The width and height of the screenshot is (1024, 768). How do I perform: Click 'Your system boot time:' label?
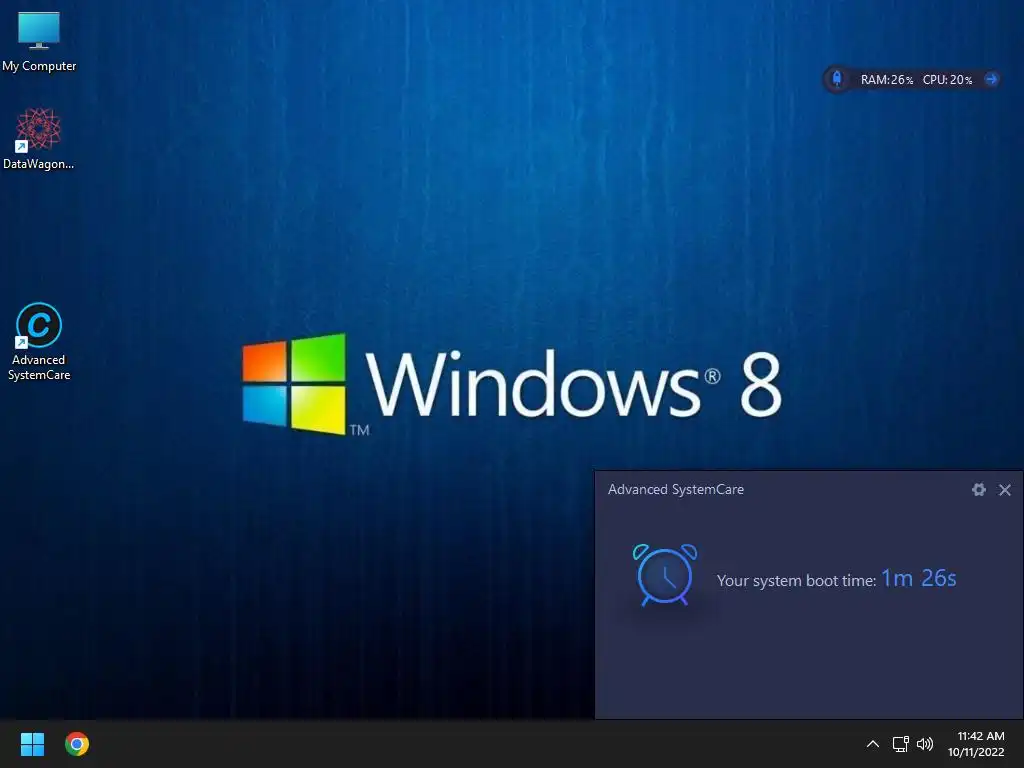click(796, 581)
